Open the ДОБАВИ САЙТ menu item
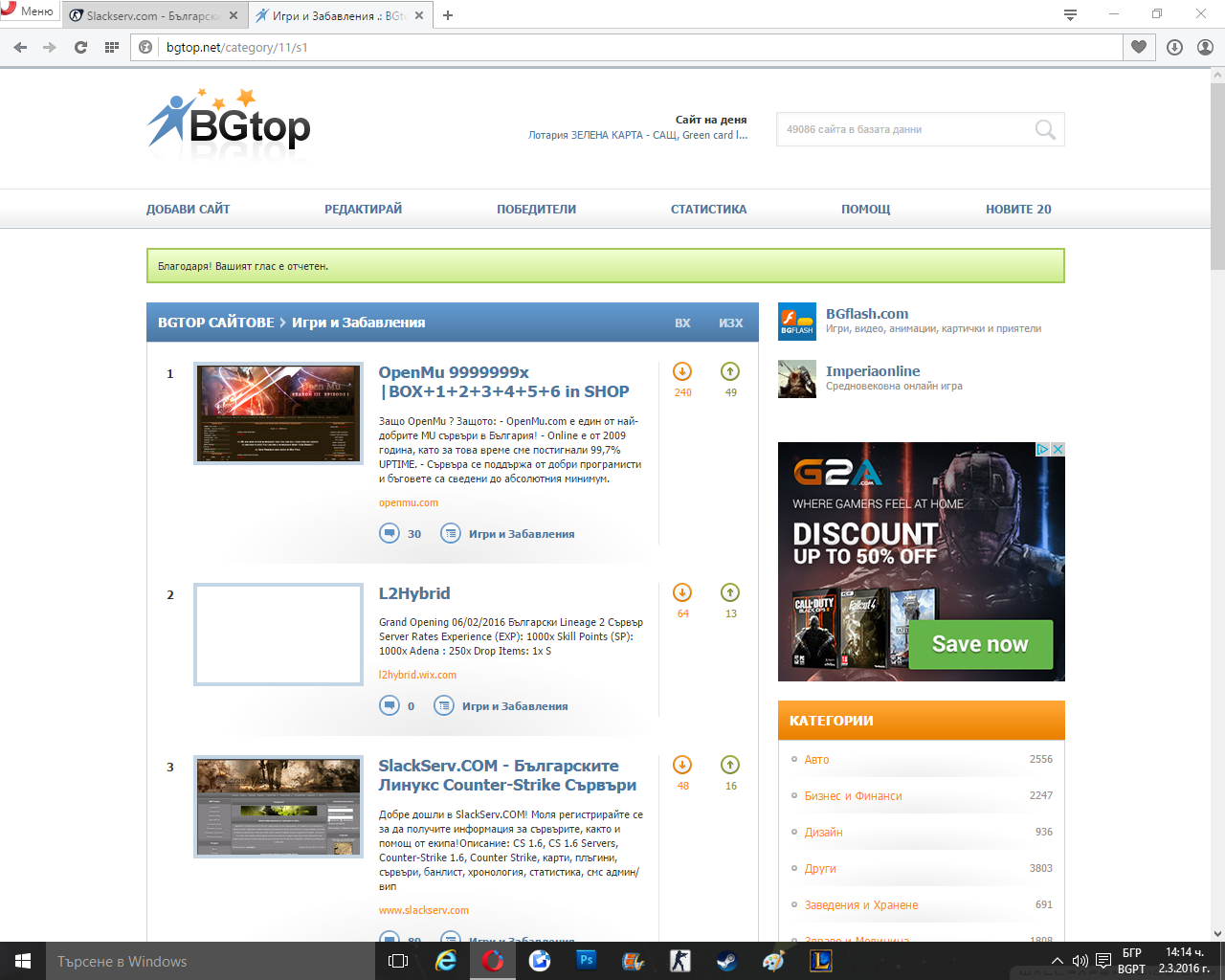Image resolution: width=1225 pixels, height=980 pixels. point(188,209)
